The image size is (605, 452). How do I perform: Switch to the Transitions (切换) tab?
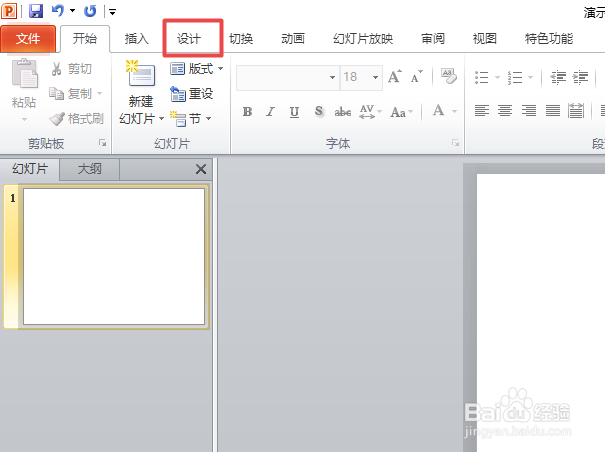241,39
